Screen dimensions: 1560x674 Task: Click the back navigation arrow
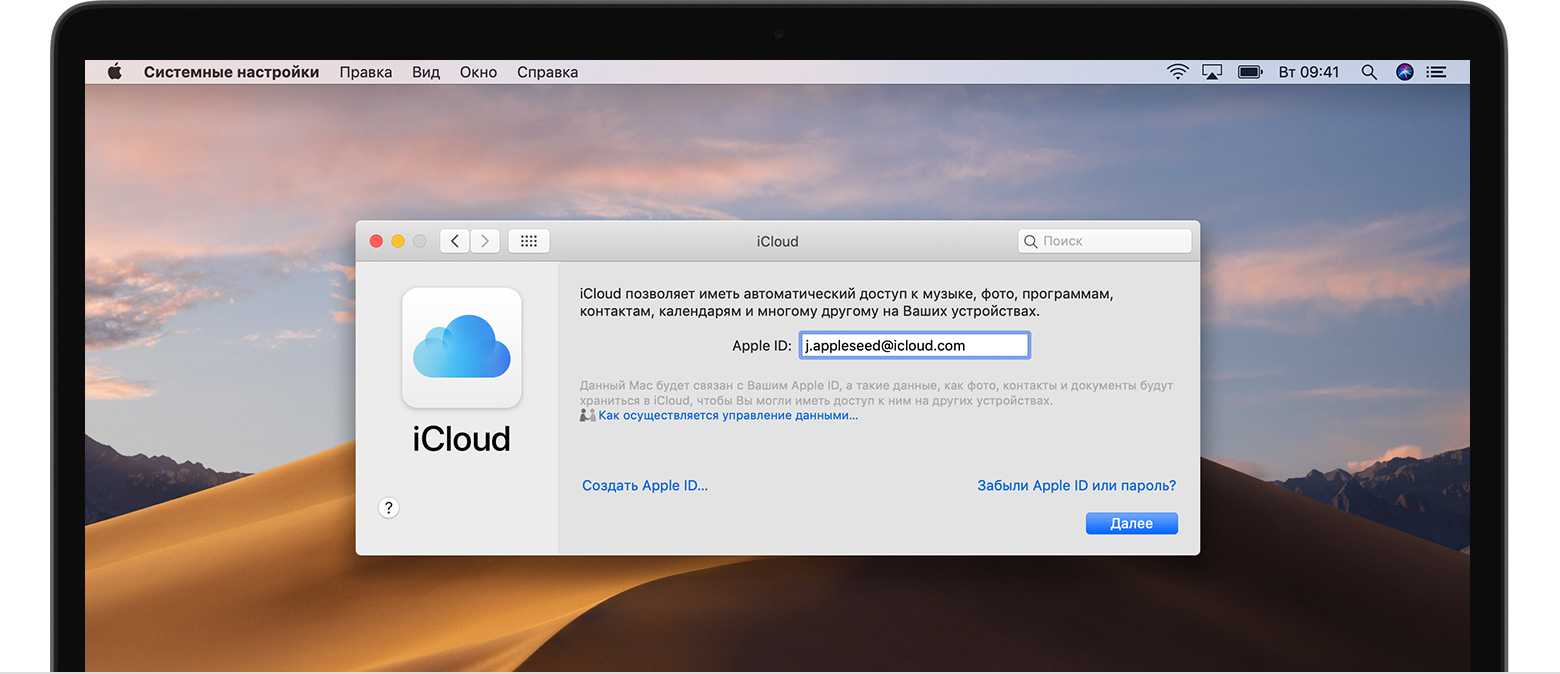[x=455, y=241]
